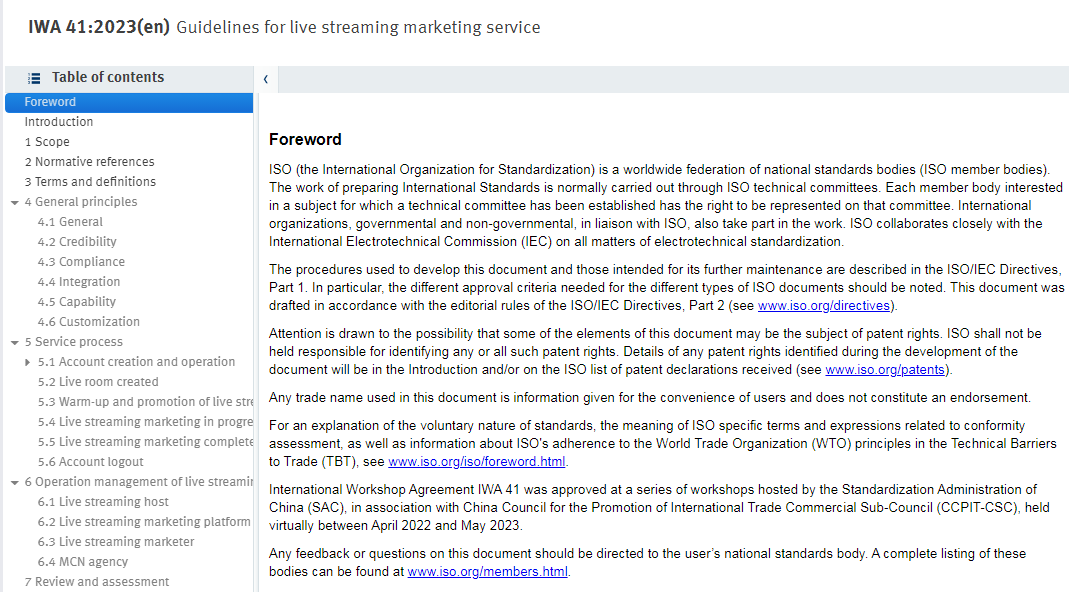Navigate to 4.6 Customization
This screenshot has height=592, width=1069.
(89, 321)
